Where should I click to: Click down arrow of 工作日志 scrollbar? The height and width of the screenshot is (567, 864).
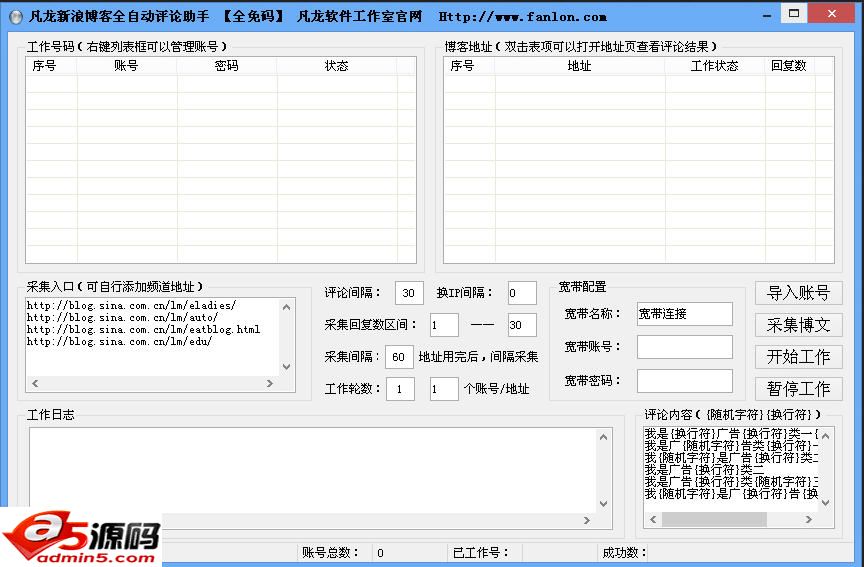click(x=603, y=504)
